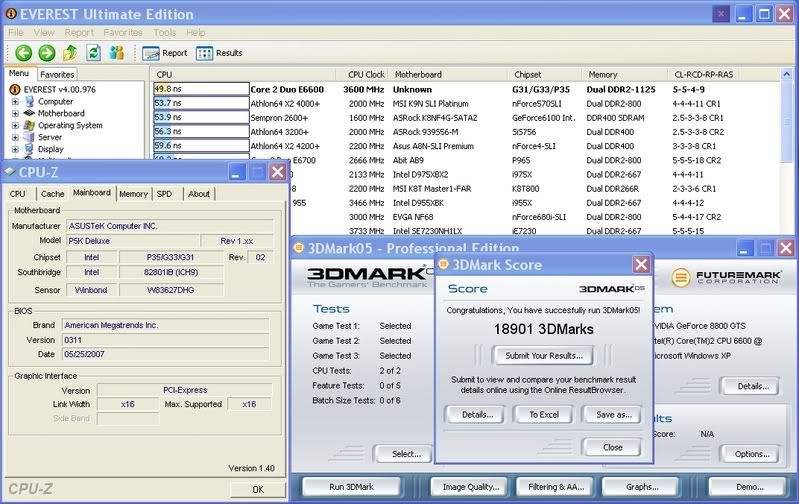Click Submit Your Results button
799x504 pixels.
[x=544, y=356]
